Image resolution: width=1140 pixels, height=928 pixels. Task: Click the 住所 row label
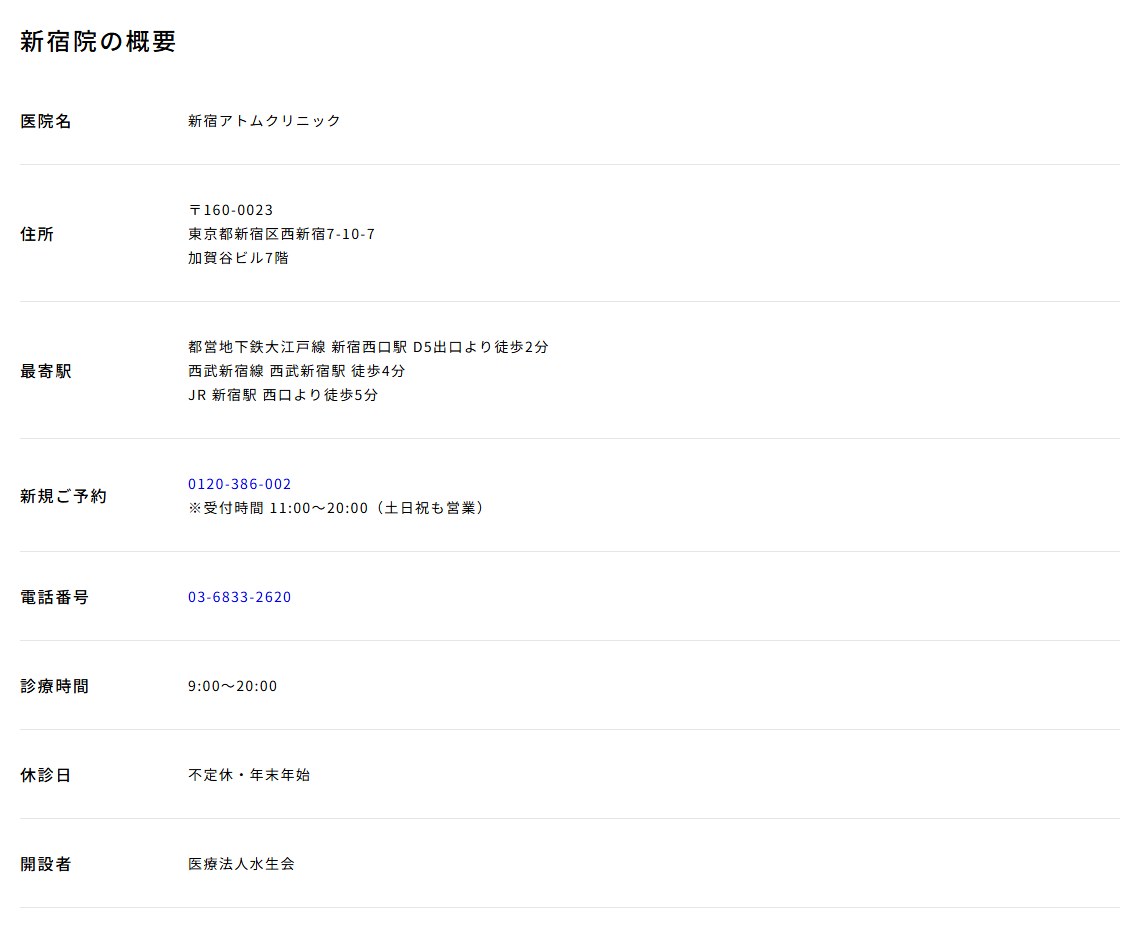click(37, 234)
